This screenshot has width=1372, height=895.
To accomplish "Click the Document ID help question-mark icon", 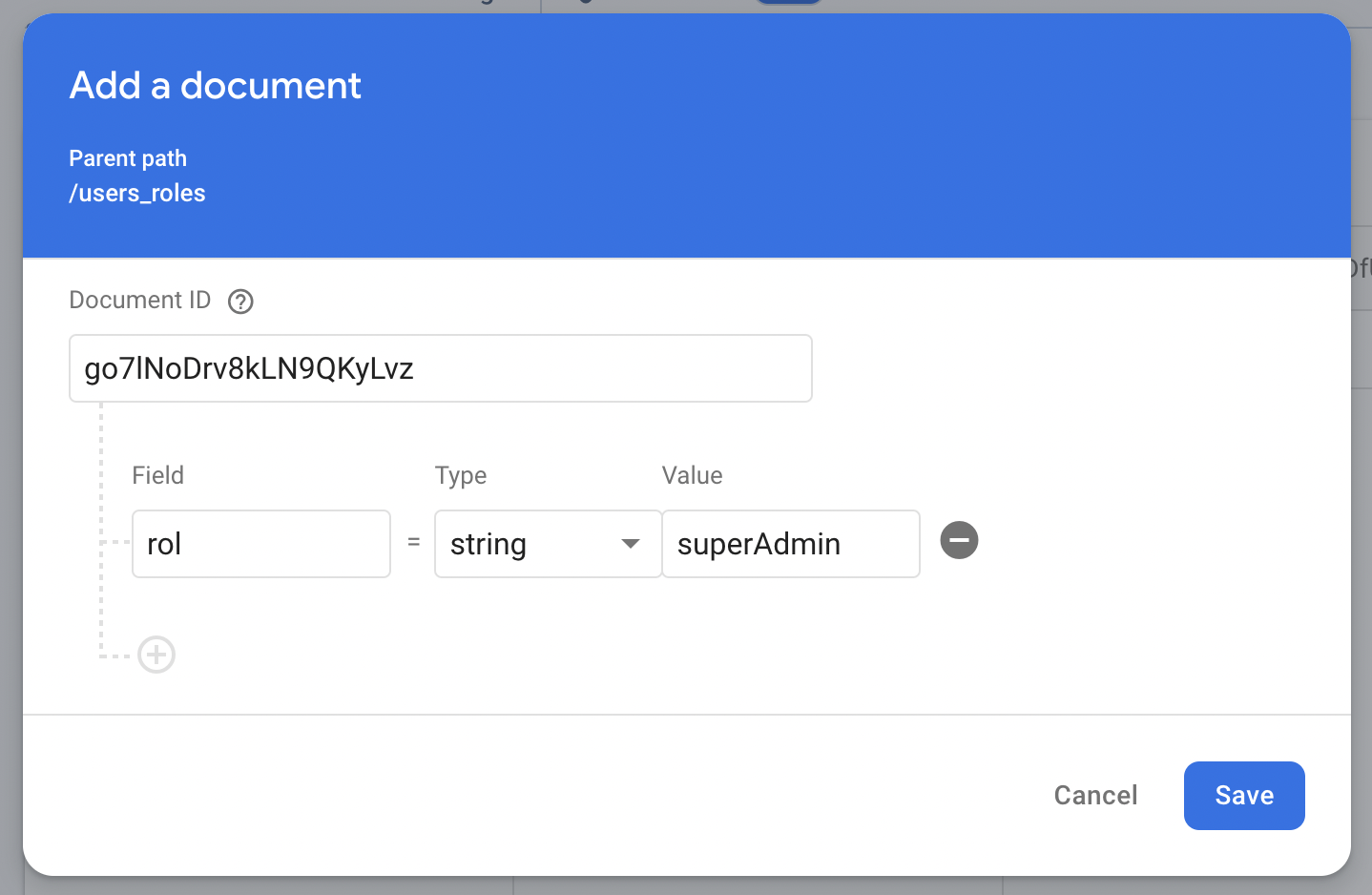I will (240, 302).
